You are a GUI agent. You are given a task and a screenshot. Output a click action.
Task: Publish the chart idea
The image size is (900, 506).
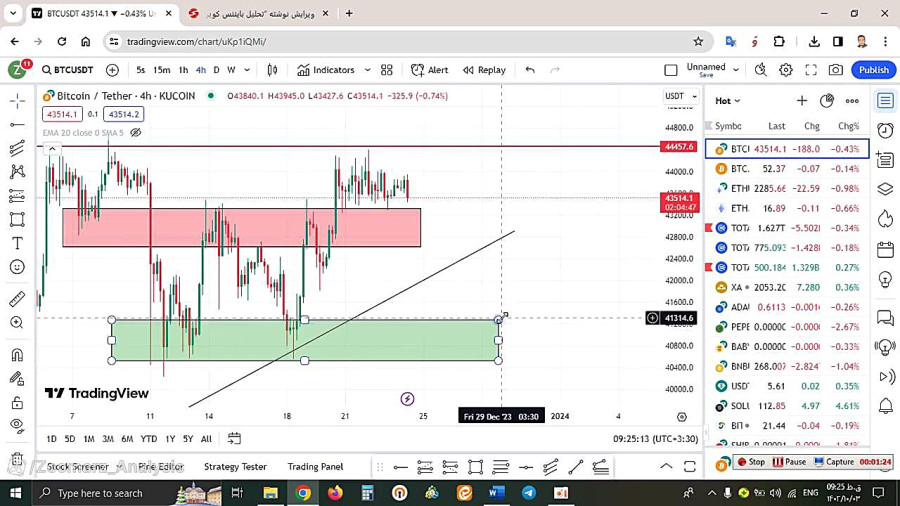[x=874, y=70]
